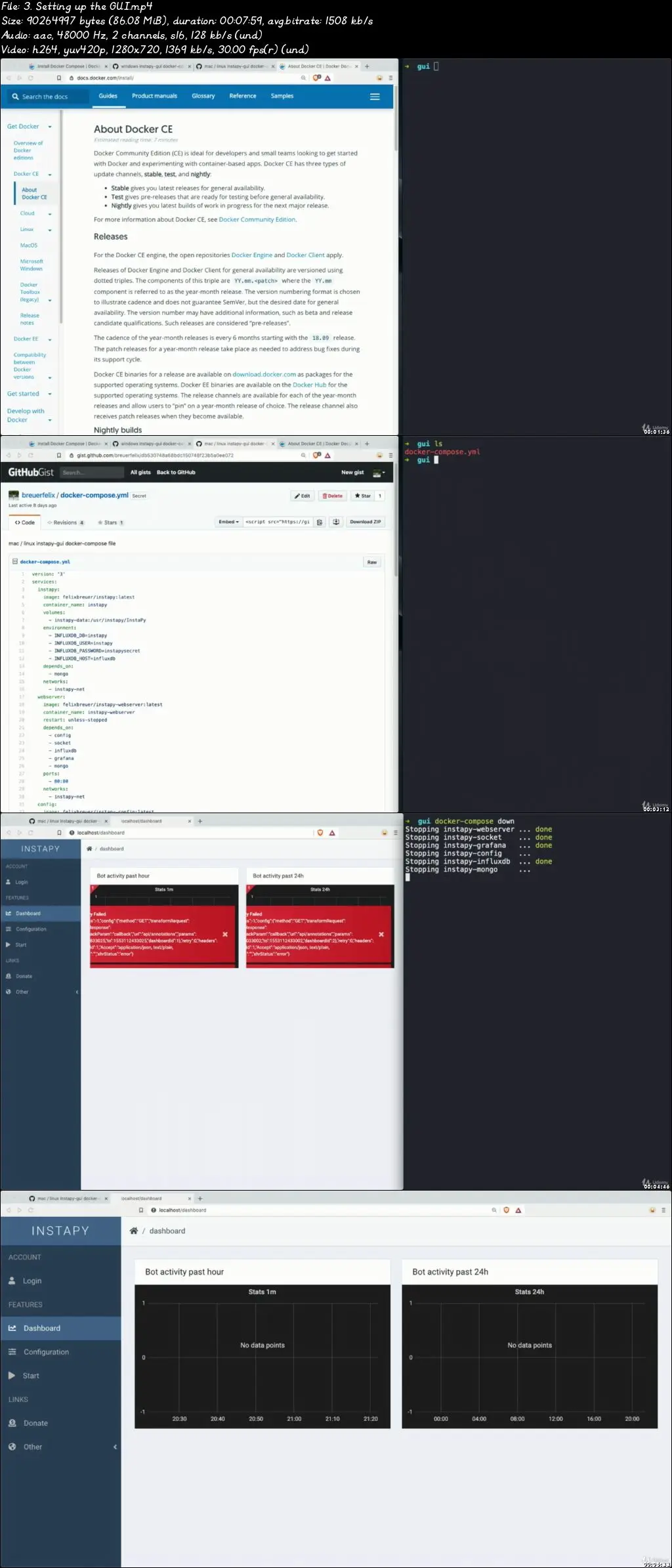Click Configuration sliders icon in large Instapy sidebar
Screen dimensions: 672x1568
(12, 1351)
